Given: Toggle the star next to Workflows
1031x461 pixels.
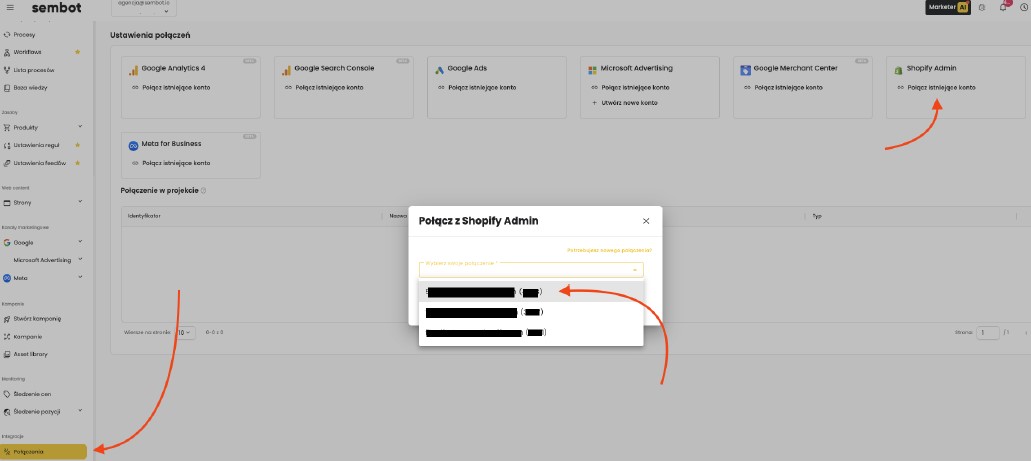Looking at the screenshot, I should pos(78,52).
